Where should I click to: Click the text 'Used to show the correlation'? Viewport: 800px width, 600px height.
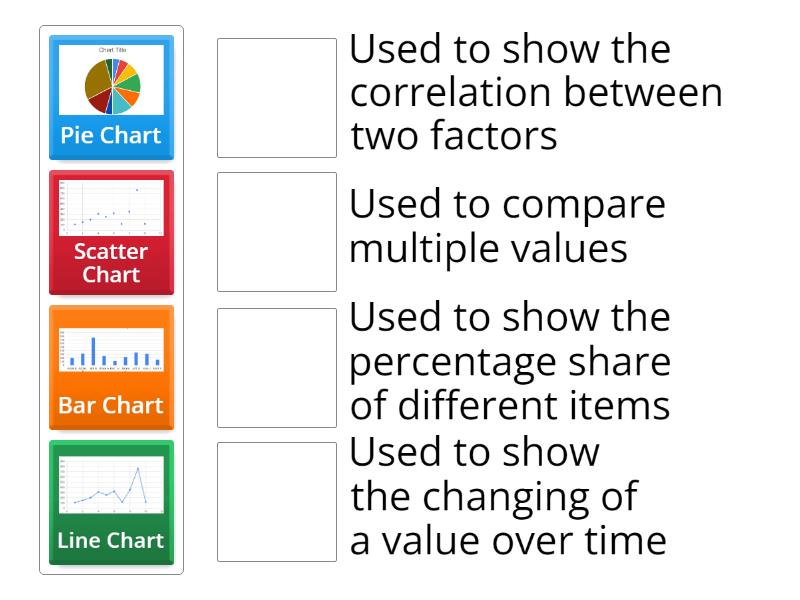click(x=510, y=49)
